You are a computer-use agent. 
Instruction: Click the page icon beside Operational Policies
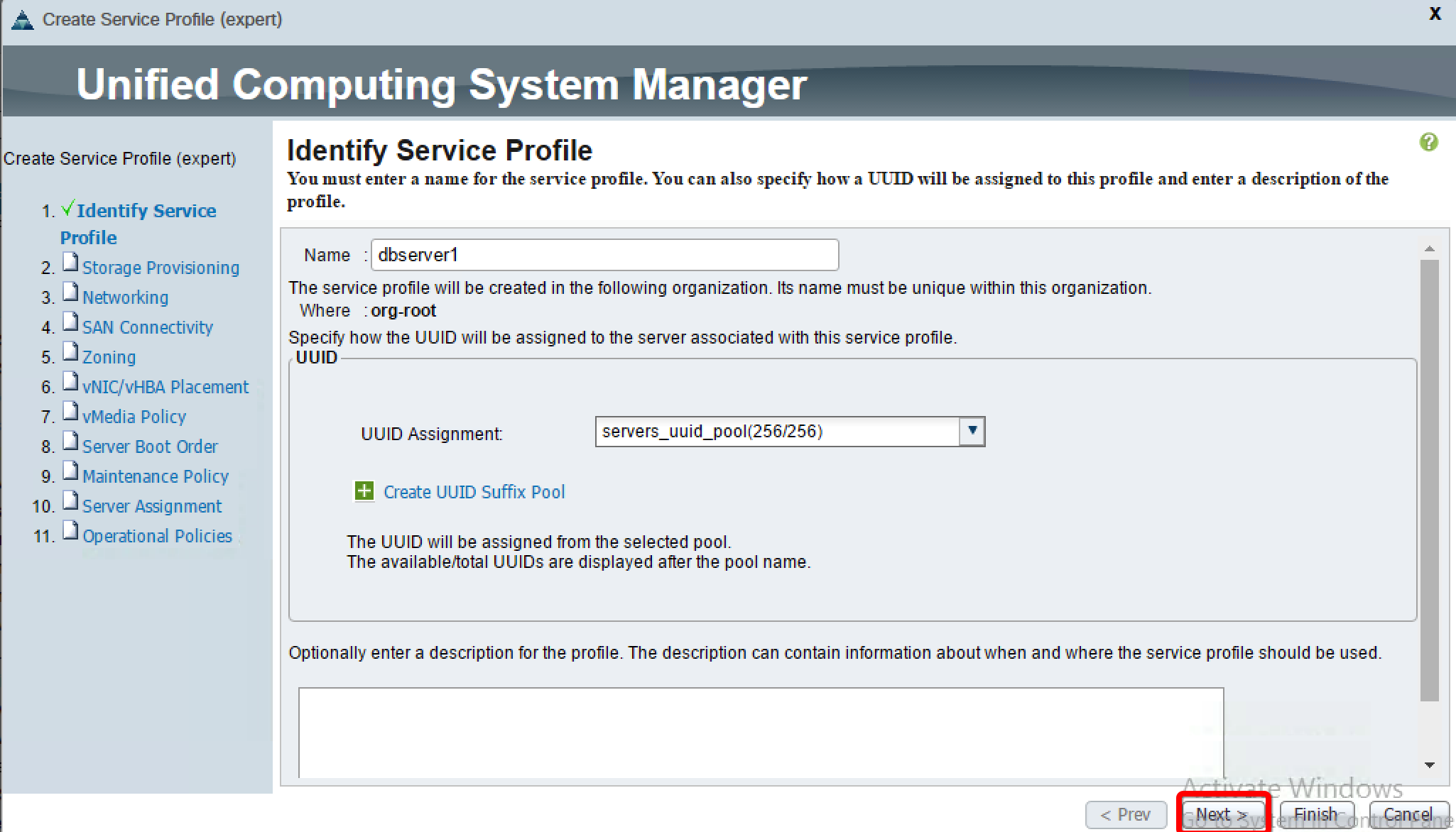70,531
